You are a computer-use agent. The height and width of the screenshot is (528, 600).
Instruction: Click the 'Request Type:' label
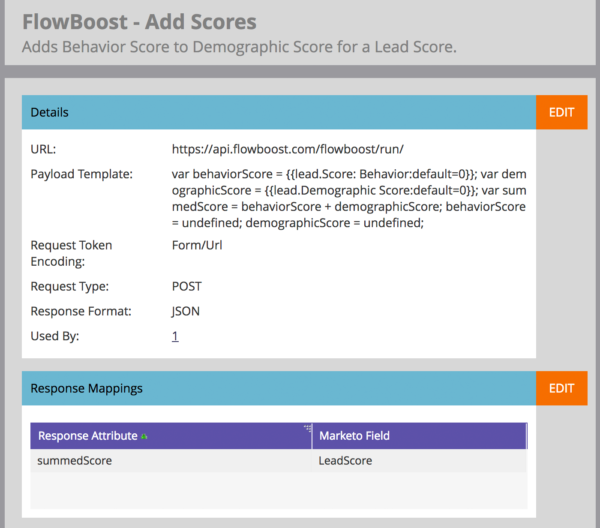click(x=70, y=286)
